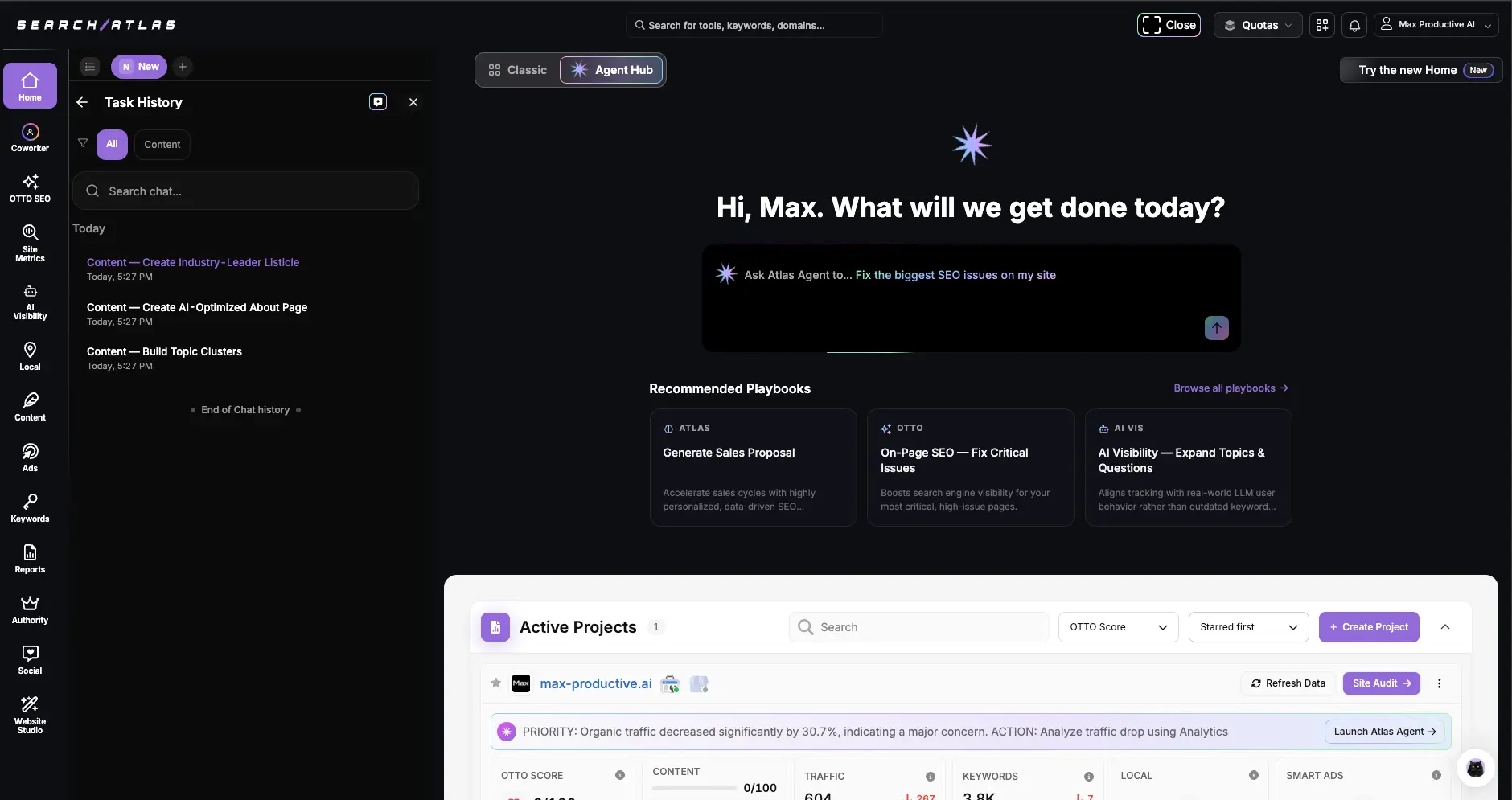
Task: Click Browse all playbooks link
Action: tap(1231, 388)
